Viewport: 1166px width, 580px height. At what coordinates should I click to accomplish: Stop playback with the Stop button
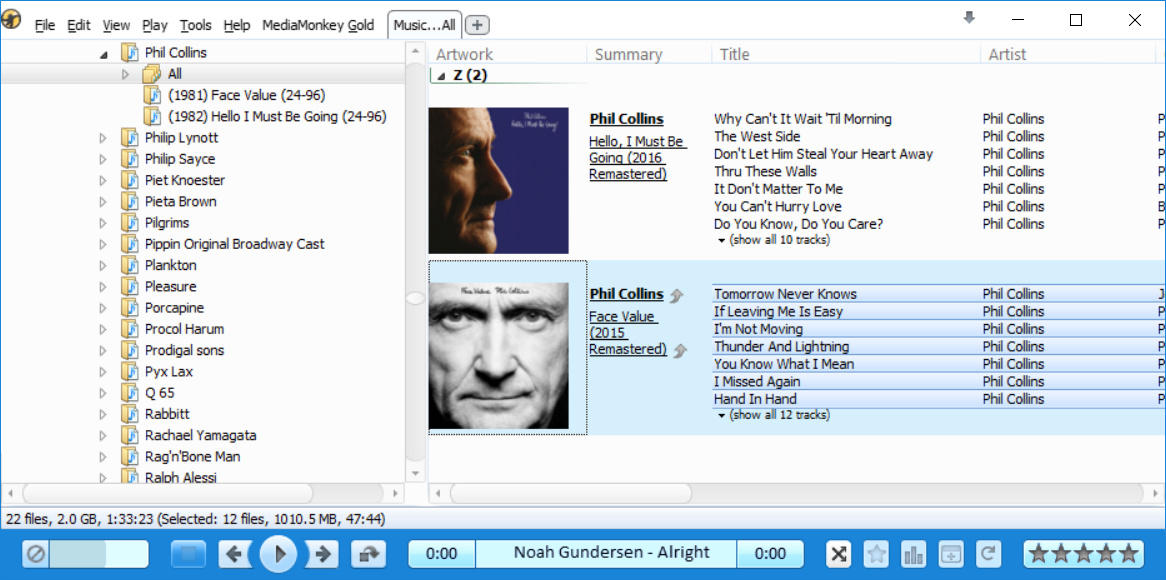click(x=188, y=554)
